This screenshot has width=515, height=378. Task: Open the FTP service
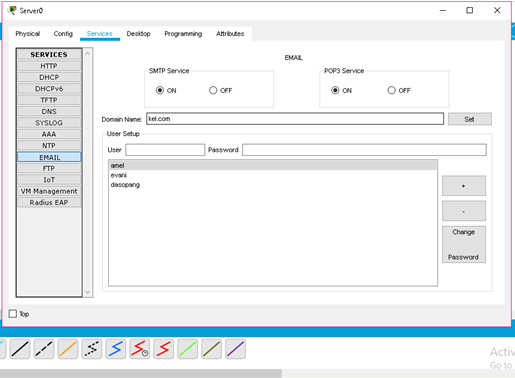49,168
